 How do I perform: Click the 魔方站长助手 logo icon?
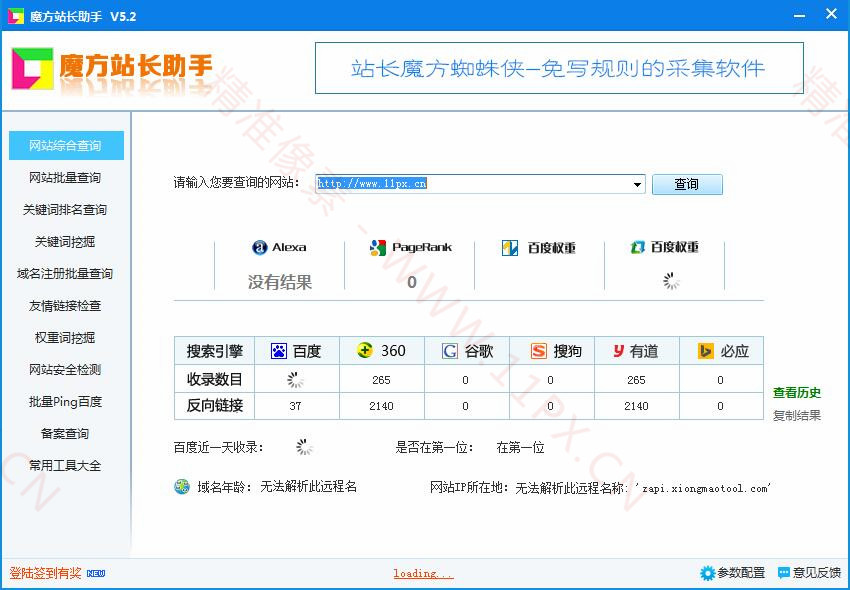click(33, 69)
